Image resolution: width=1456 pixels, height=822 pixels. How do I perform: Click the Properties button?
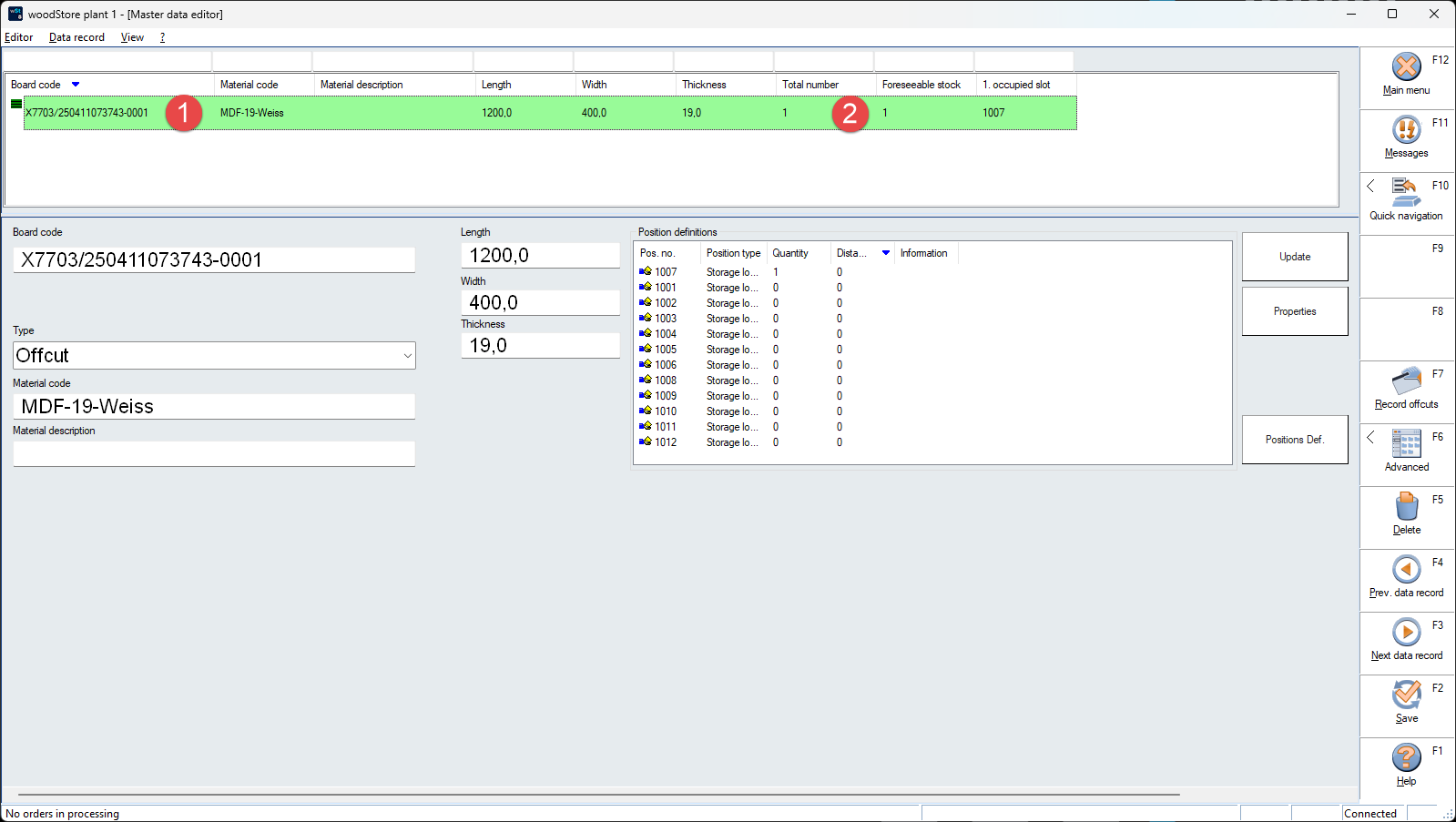[x=1295, y=311]
